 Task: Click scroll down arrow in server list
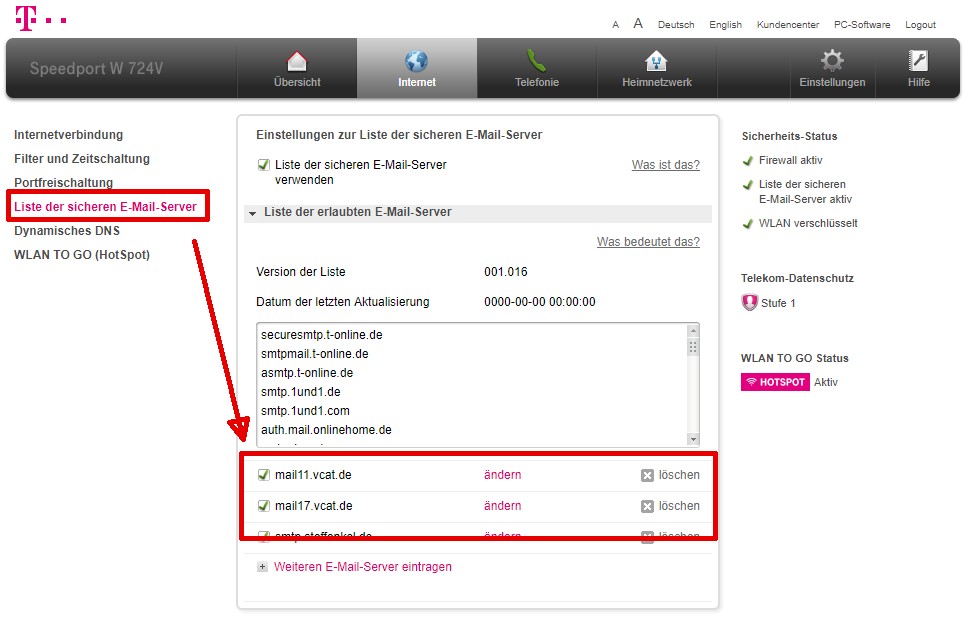point(692,439)
